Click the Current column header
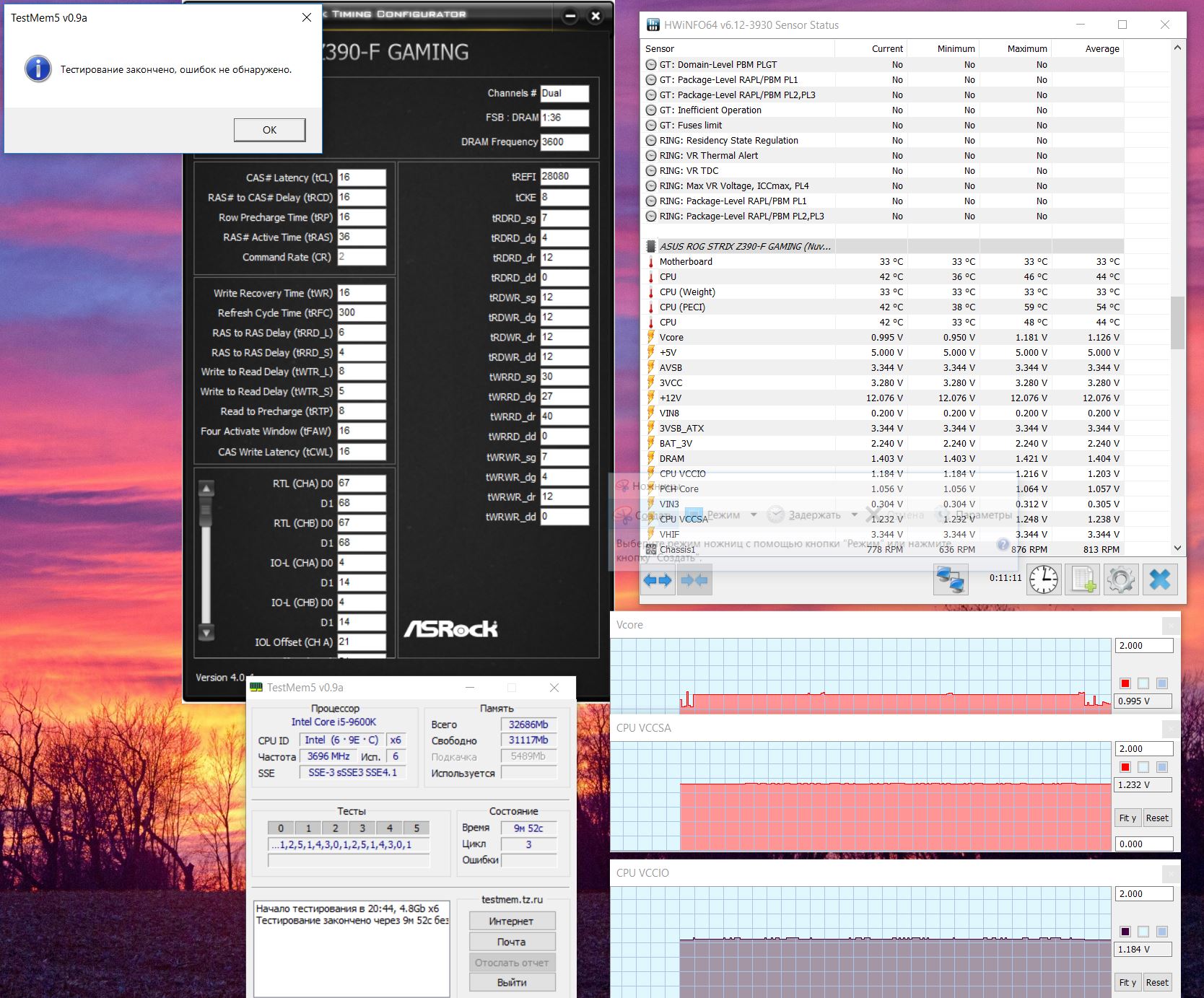Viewport: 1204px width, 998px height. tap(871, 48)
